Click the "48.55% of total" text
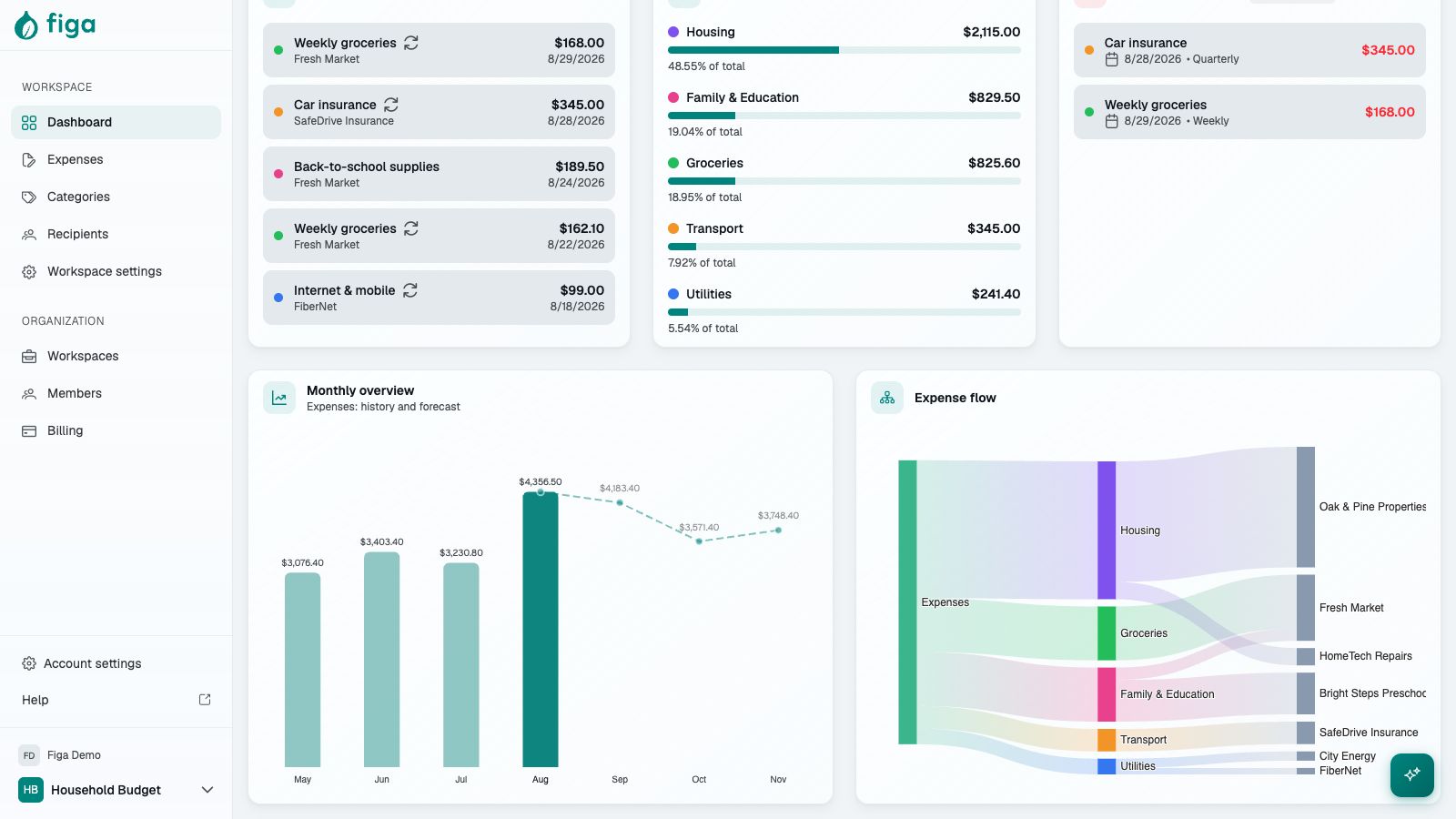The width and height of the screenshot is (1456, 819). 706,66
